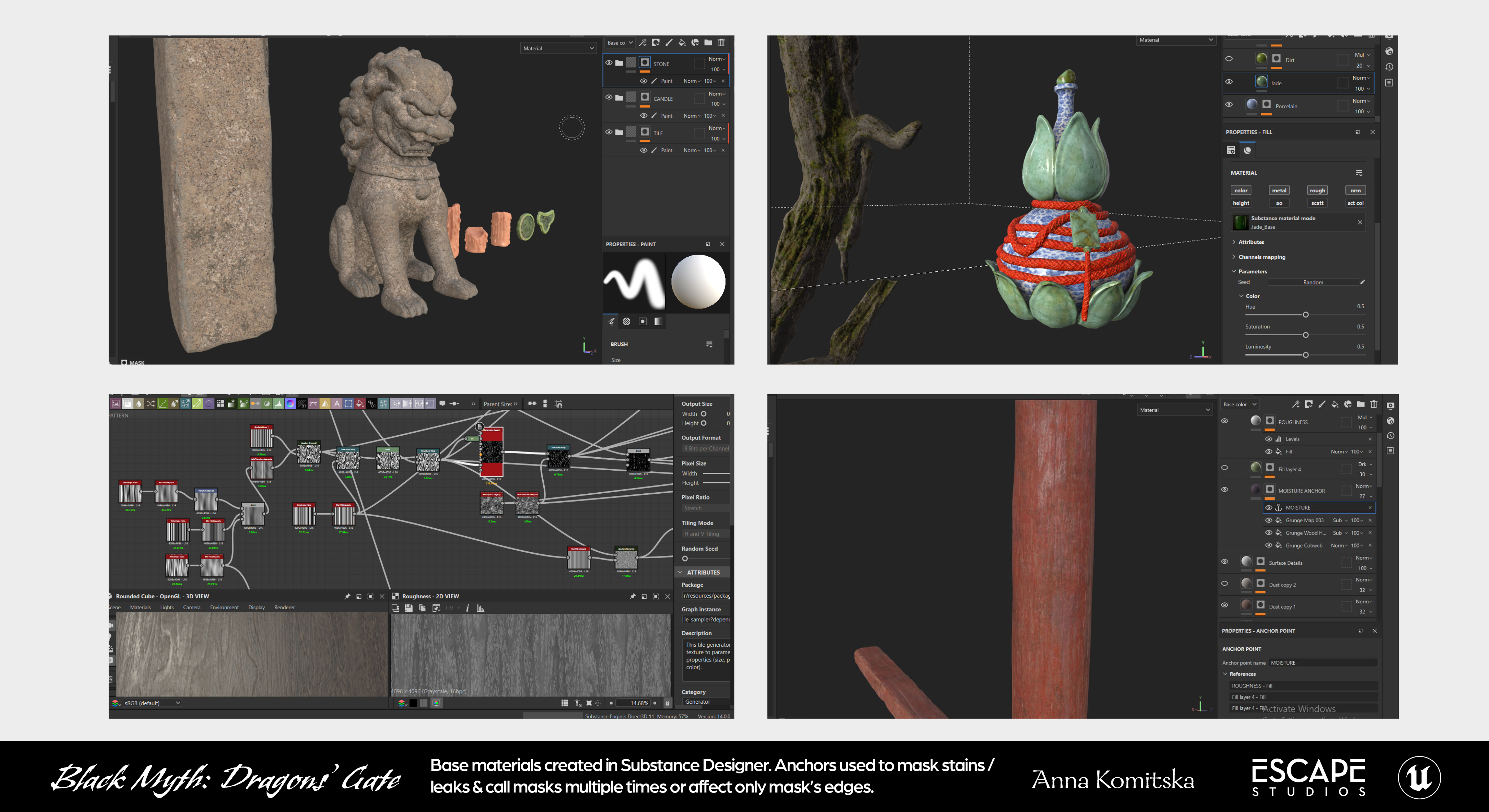Click the Luminosity slider handle
Image resolution: width=1489 pixels, height=812 pixels.
[1305, 355]
